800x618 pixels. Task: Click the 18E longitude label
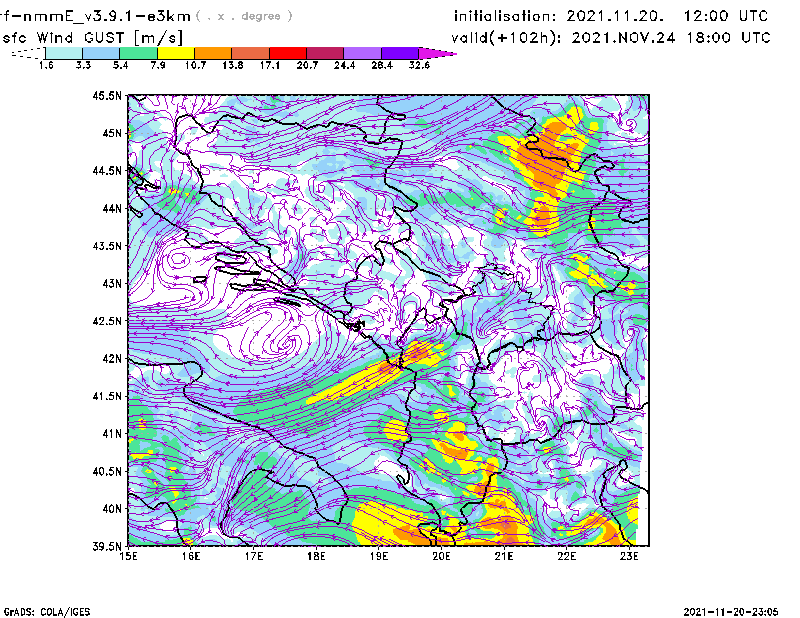pos(316,556)
